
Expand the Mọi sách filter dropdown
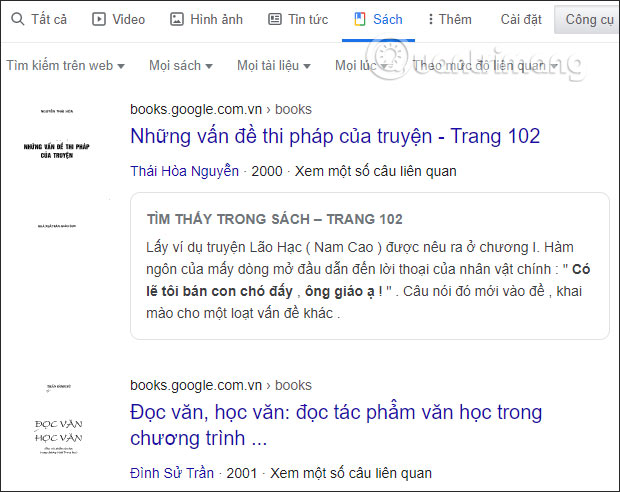[181, 65]
